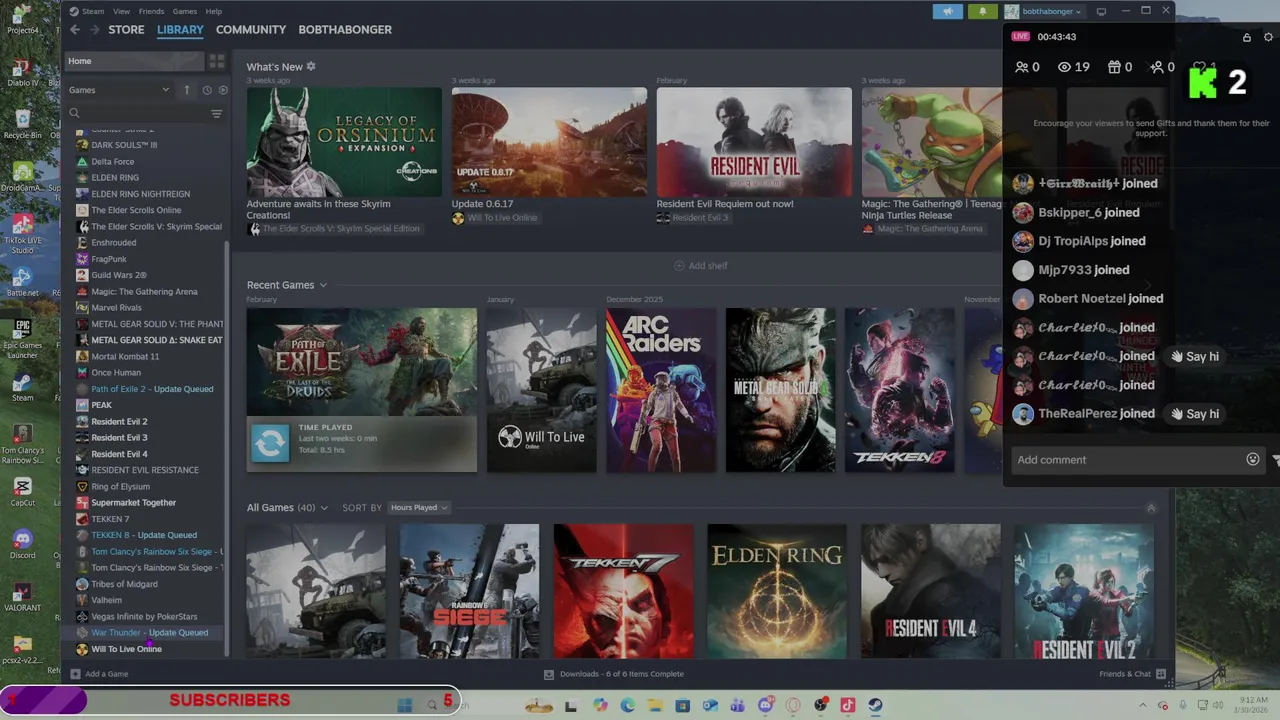
Task: Switch Steam to Big Picture mode icon
Action: (1101, 11)
